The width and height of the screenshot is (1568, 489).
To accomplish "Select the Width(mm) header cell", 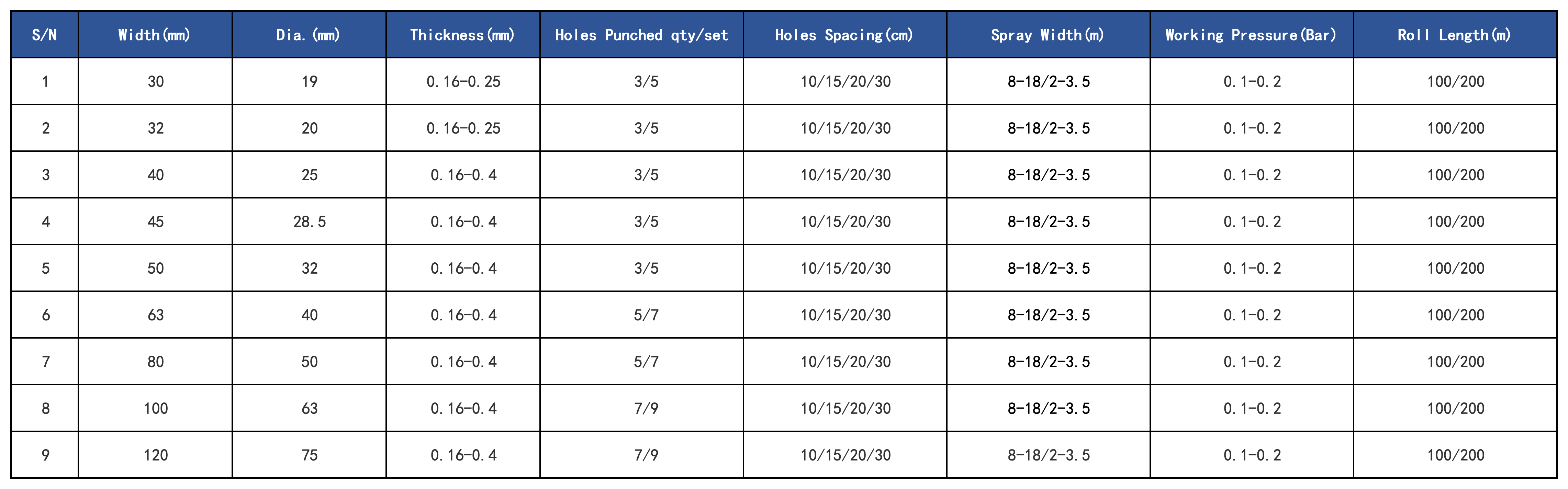I will pyautogui.click(x=155, y=35).
